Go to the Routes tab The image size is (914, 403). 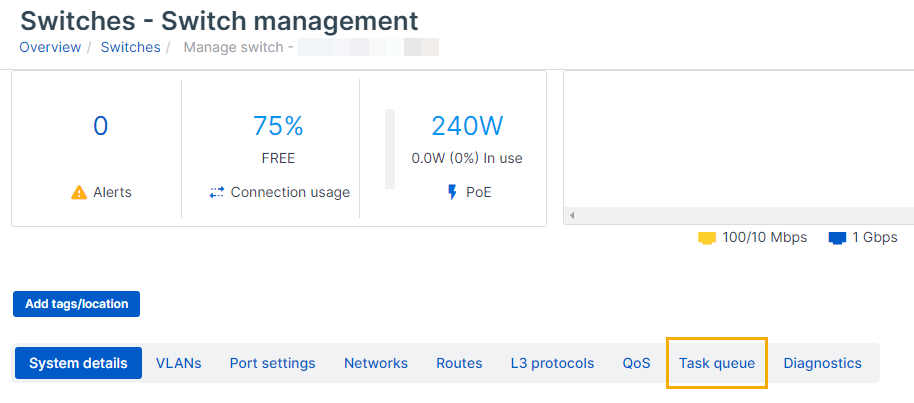tap(459, 363)
